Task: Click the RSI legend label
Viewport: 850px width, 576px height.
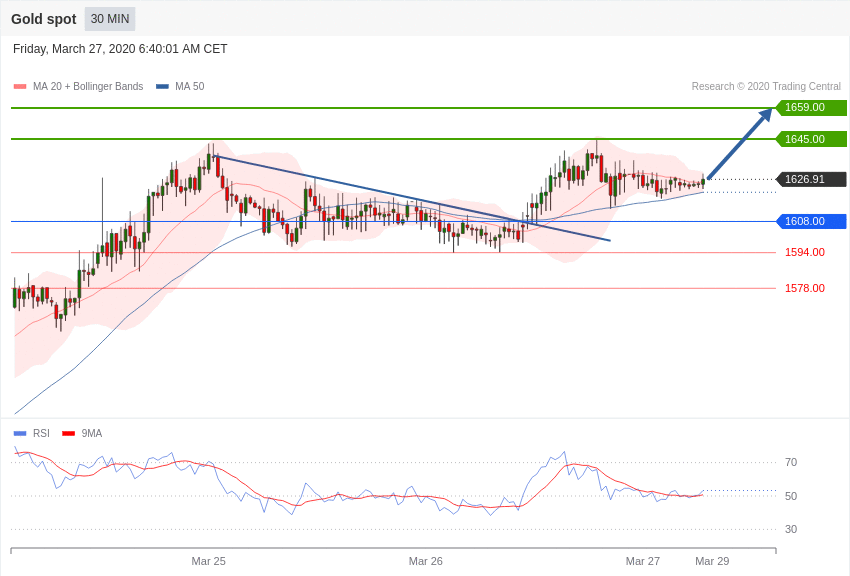Action: click(x=41, y=433)
